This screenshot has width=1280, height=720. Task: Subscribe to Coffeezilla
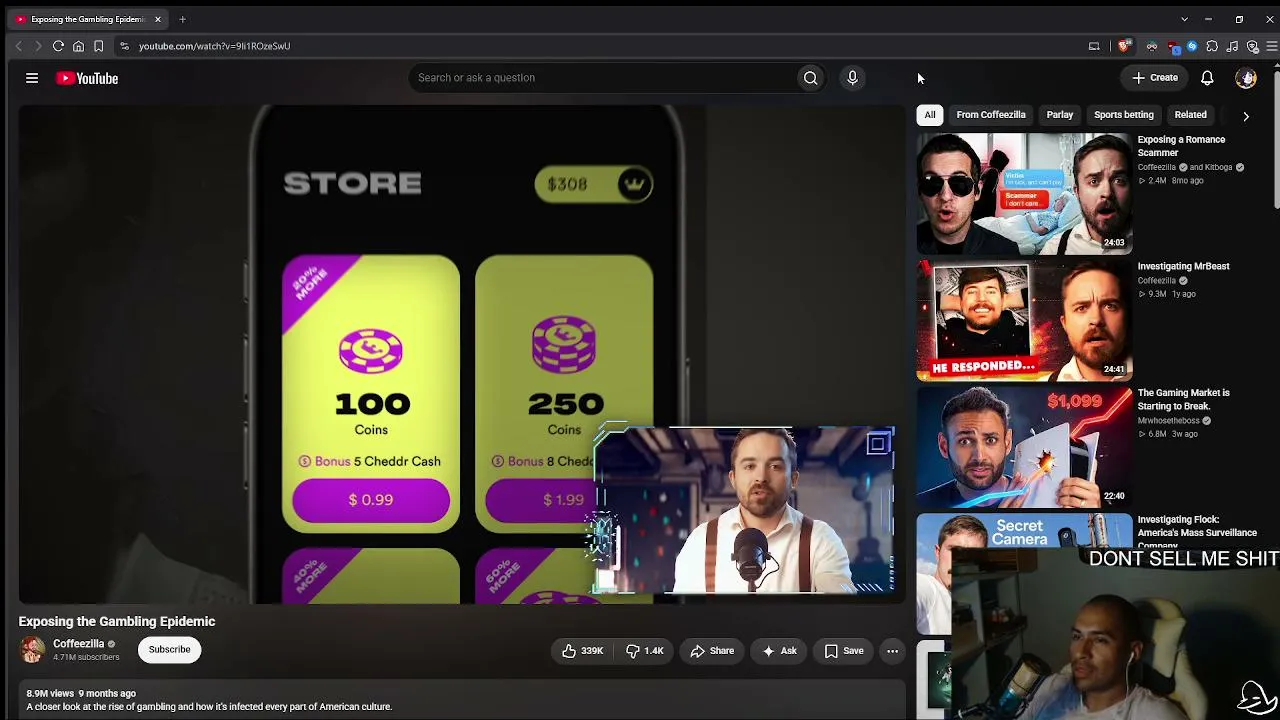point(169,650)
